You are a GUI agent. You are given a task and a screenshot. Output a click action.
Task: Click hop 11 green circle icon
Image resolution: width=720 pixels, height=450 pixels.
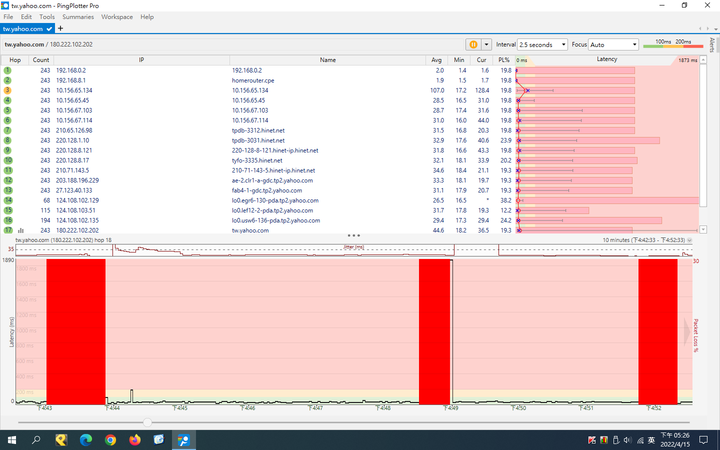pyautogui.click(x=8, y=170)
